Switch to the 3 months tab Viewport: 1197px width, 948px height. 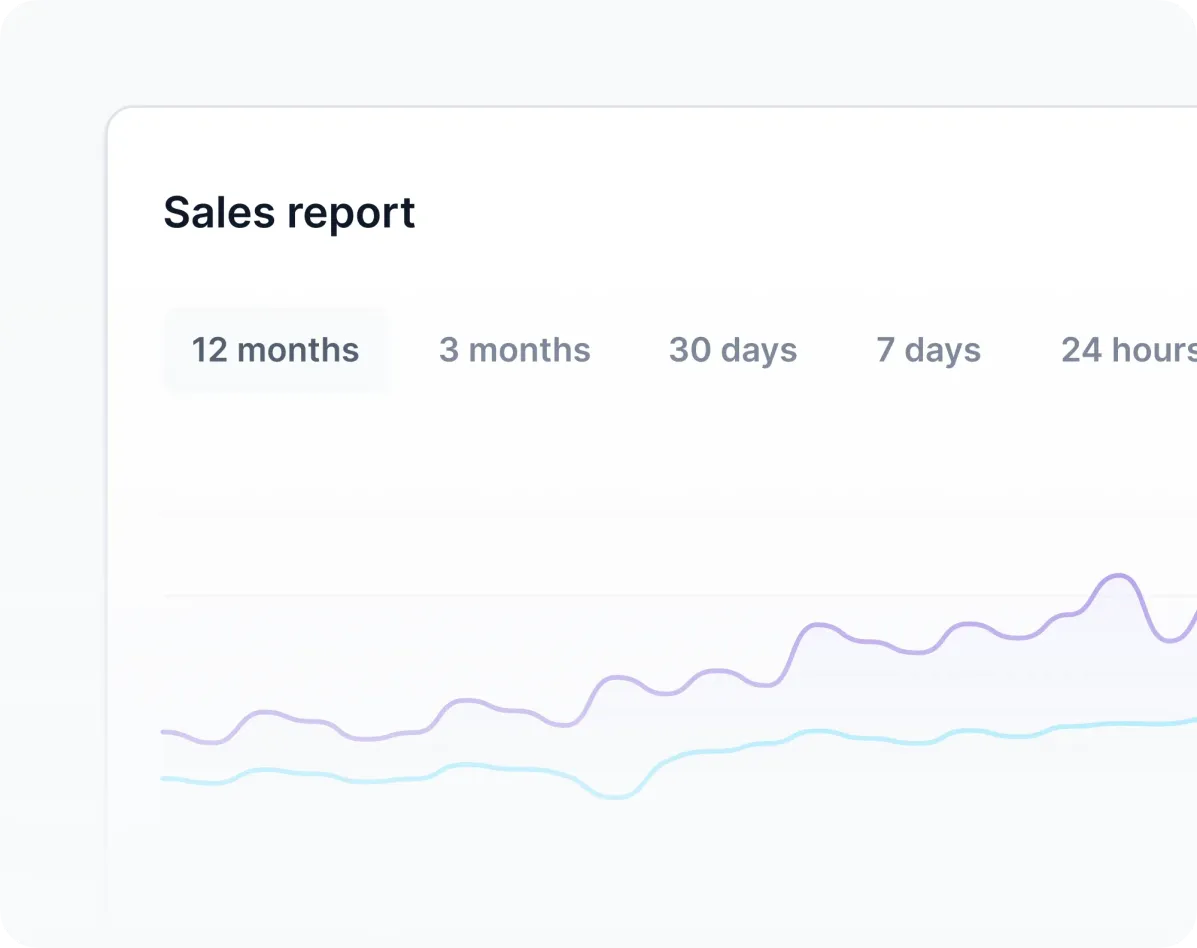[514, 350]
